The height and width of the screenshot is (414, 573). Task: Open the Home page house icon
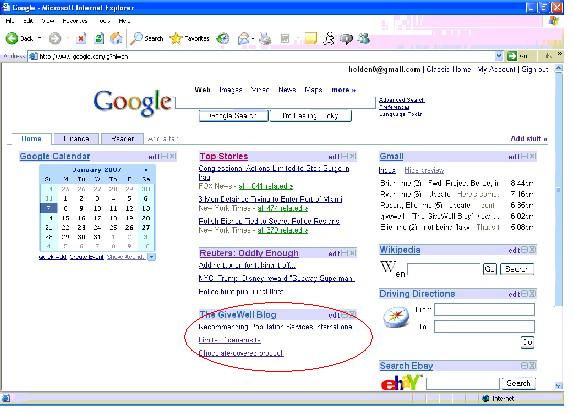tap(116, 38)
